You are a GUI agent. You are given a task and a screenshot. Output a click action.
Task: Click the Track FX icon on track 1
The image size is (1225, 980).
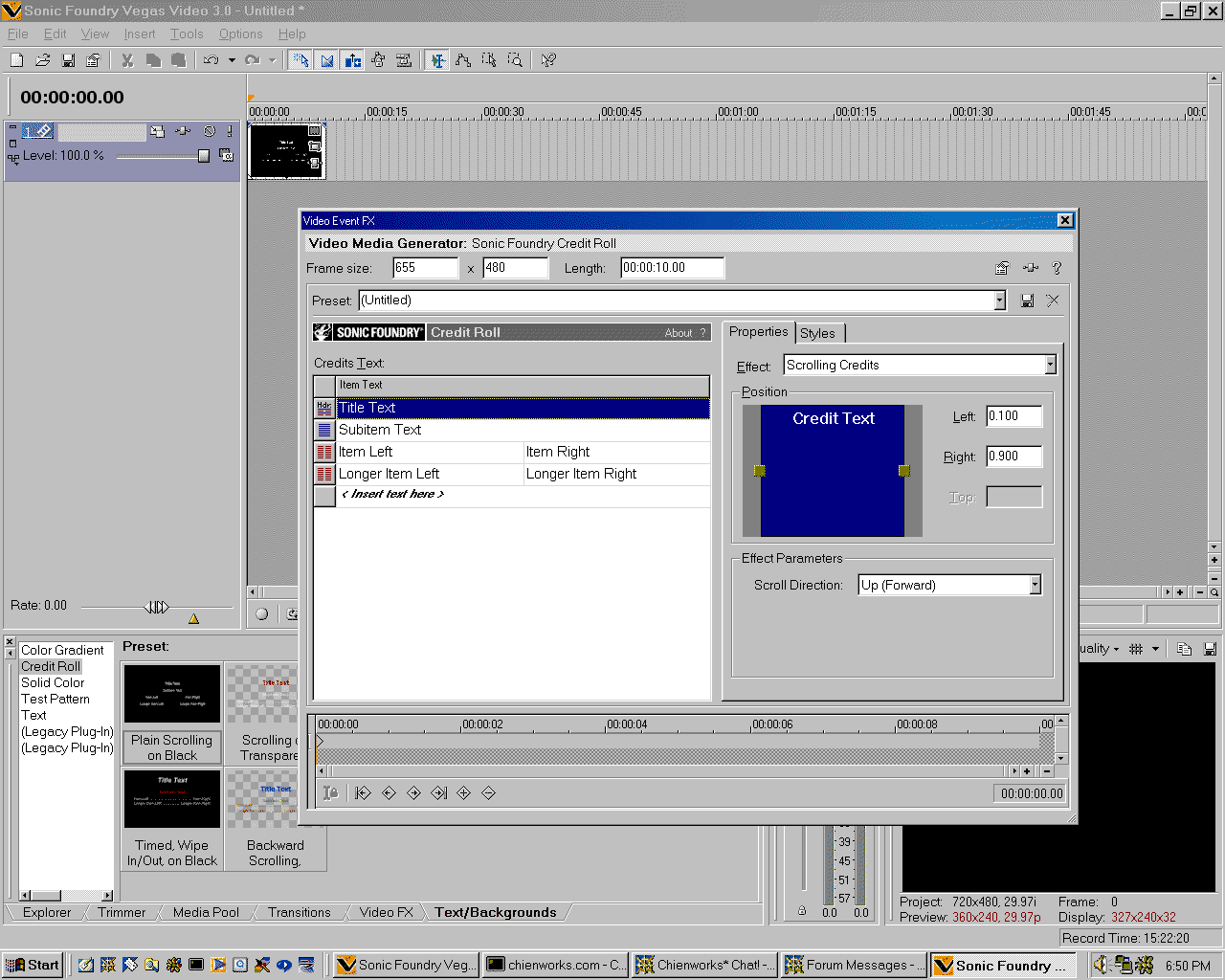[x=184, y=131]
